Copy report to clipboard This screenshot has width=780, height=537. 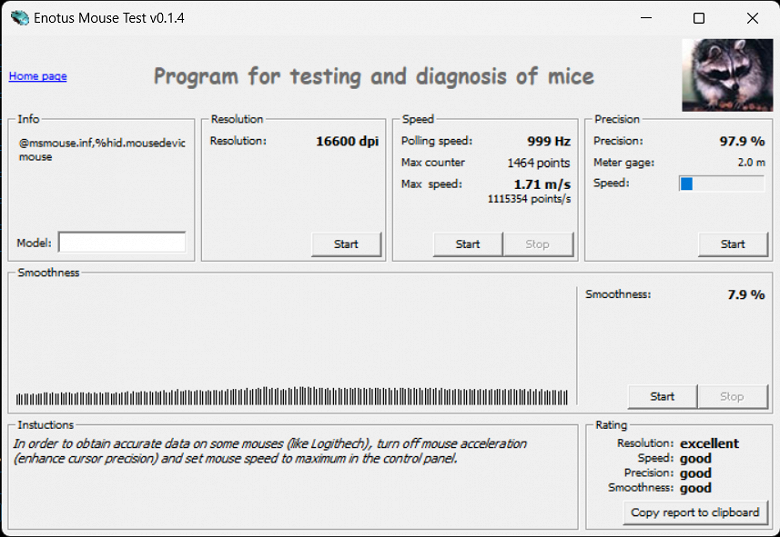pyautogui.click(x=695, y=512)
